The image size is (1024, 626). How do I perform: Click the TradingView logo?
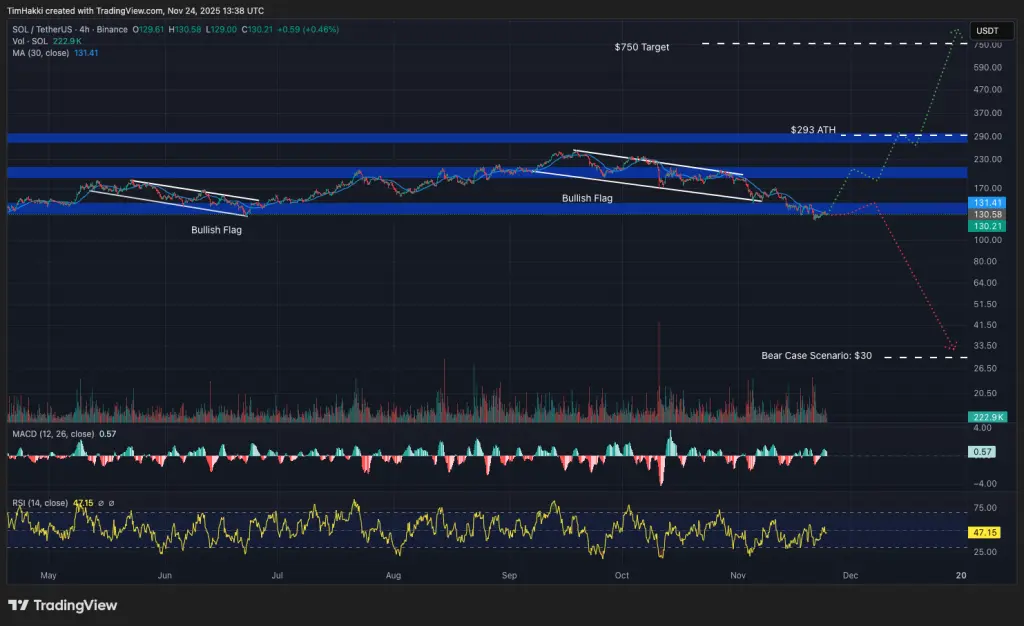pyautogui.click(x=60, y=606)
